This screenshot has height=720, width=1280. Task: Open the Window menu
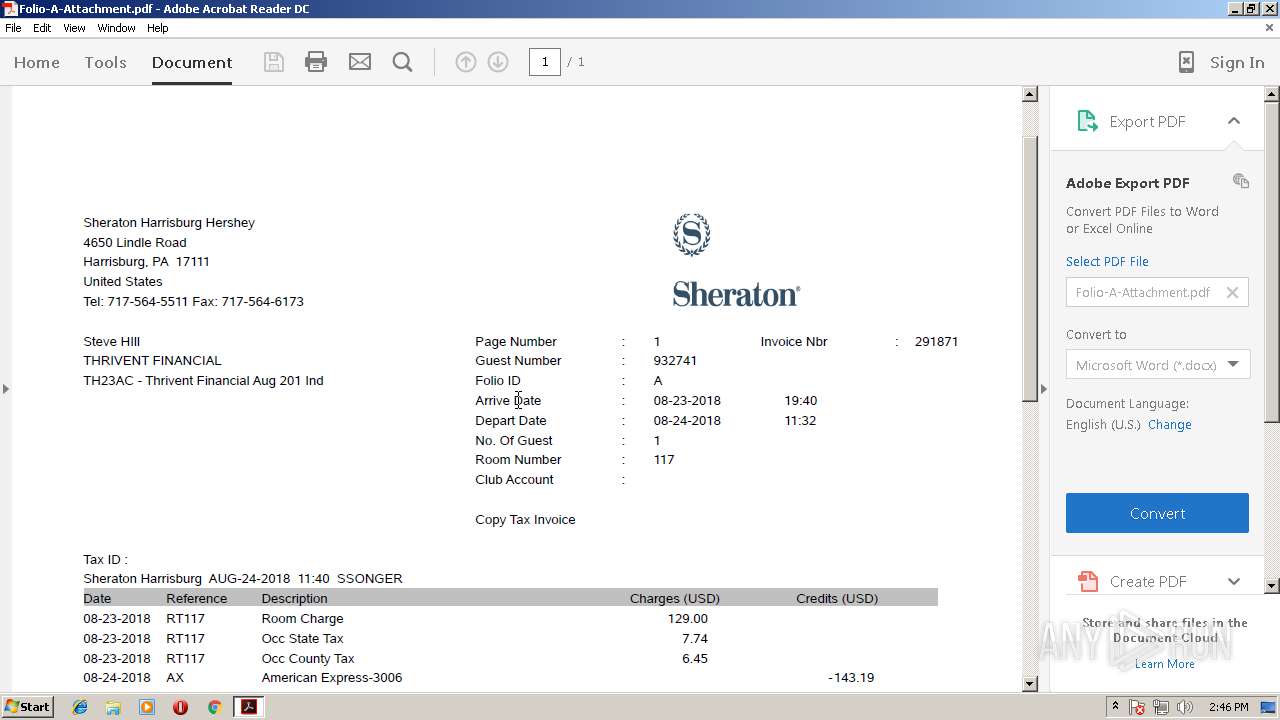[116, 28]
